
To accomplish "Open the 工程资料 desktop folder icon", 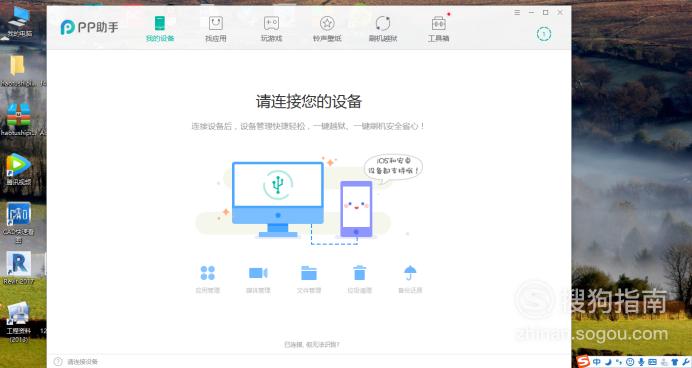I will coord(19,322).
